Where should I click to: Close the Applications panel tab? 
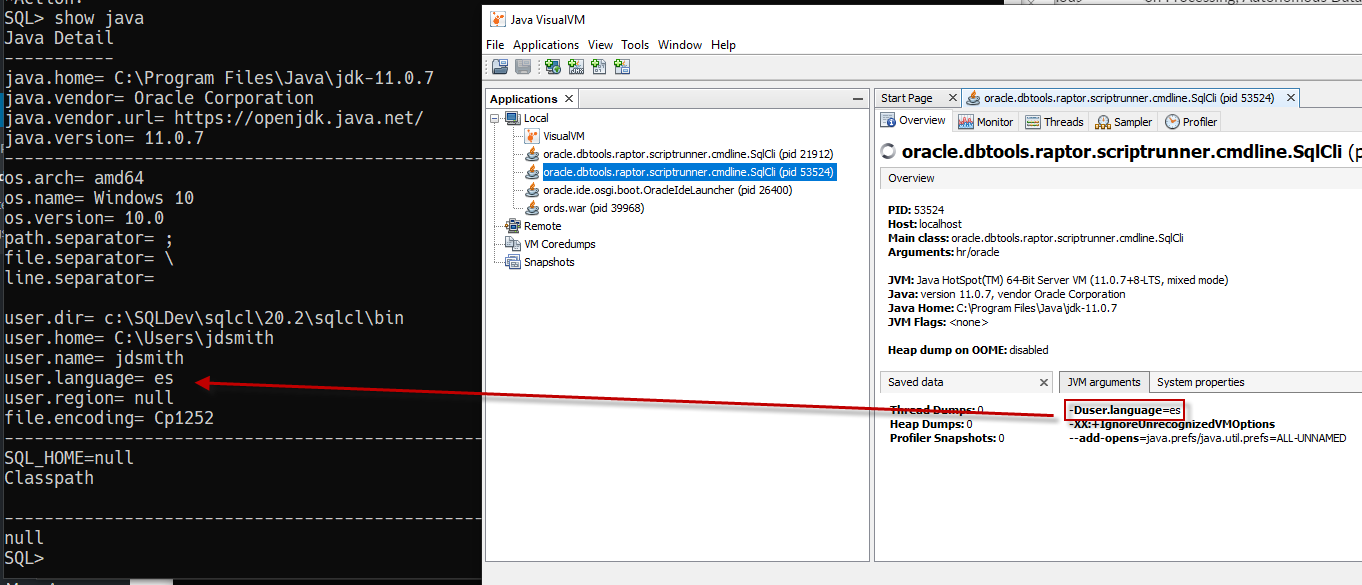[569, 99]
